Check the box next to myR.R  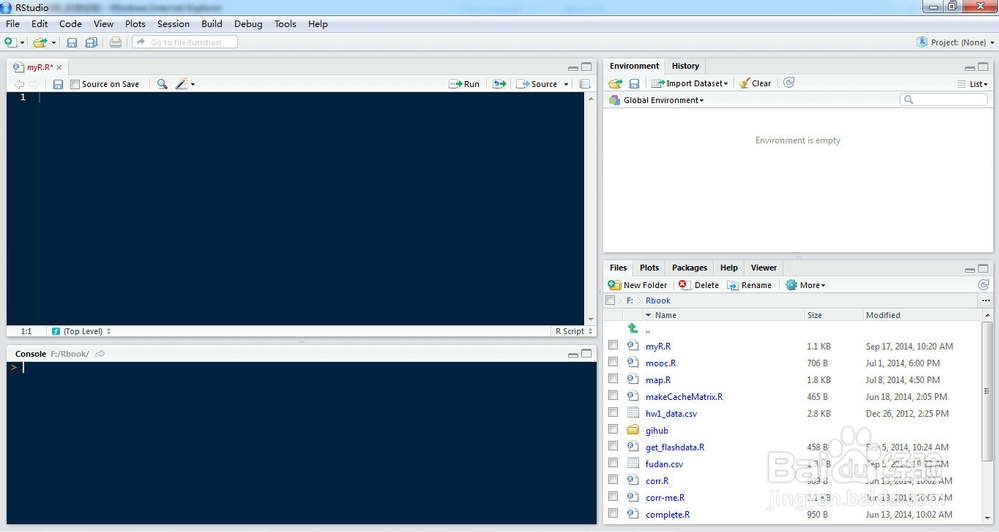point(613,346)
